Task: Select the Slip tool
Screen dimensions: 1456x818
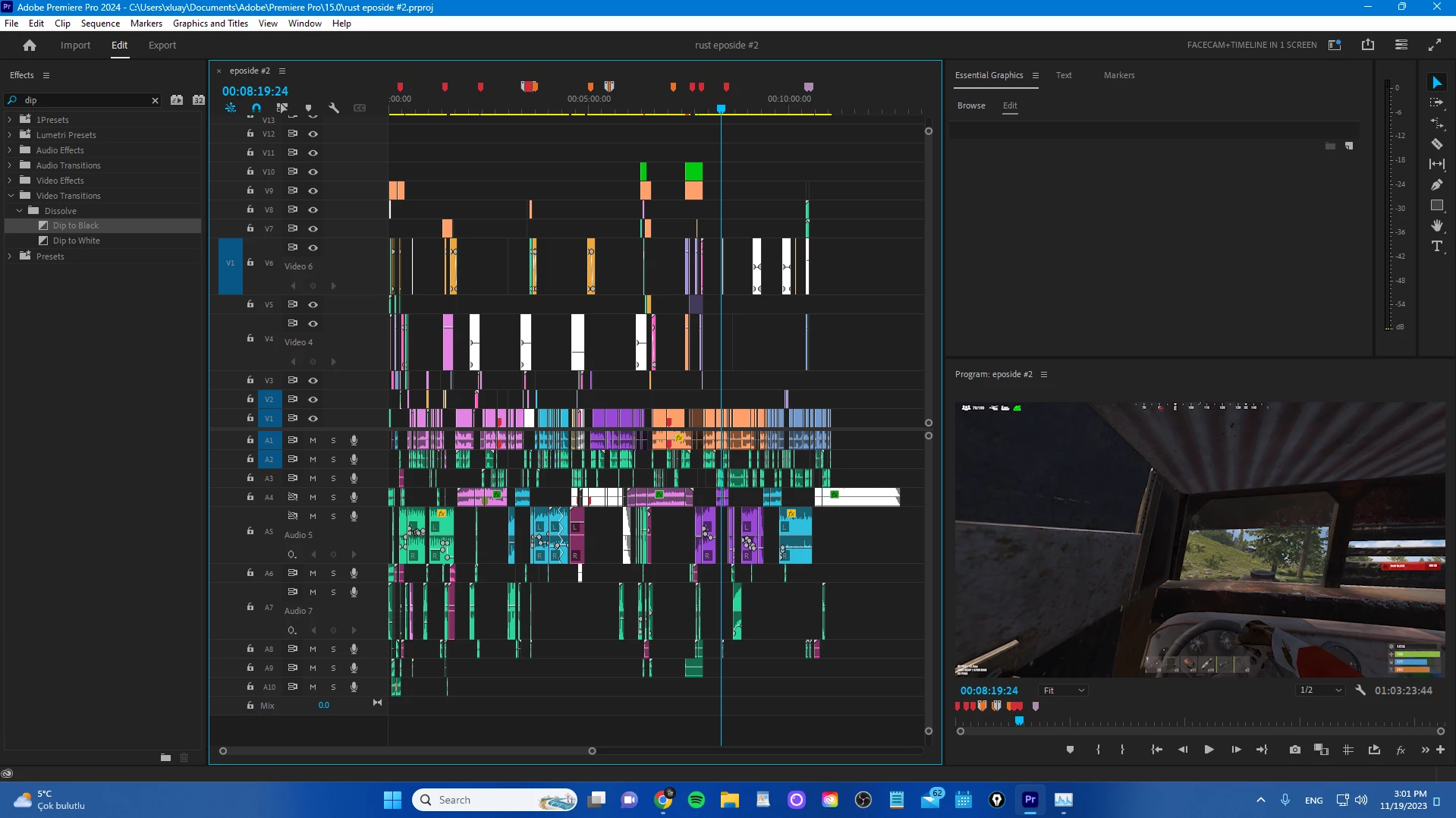Action: click(x=1437, y=164)
